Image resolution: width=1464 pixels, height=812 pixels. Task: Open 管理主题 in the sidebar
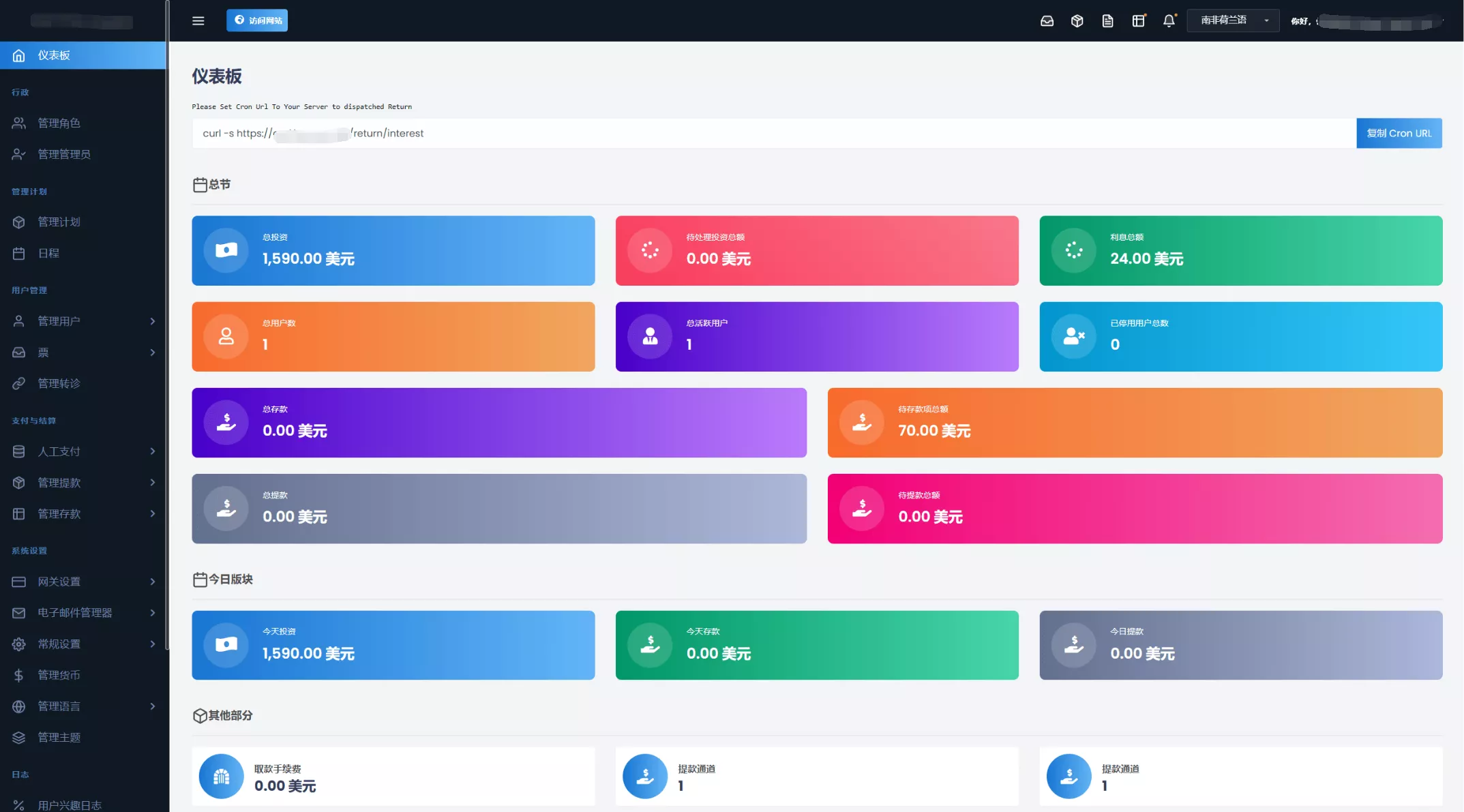(83, 737)
